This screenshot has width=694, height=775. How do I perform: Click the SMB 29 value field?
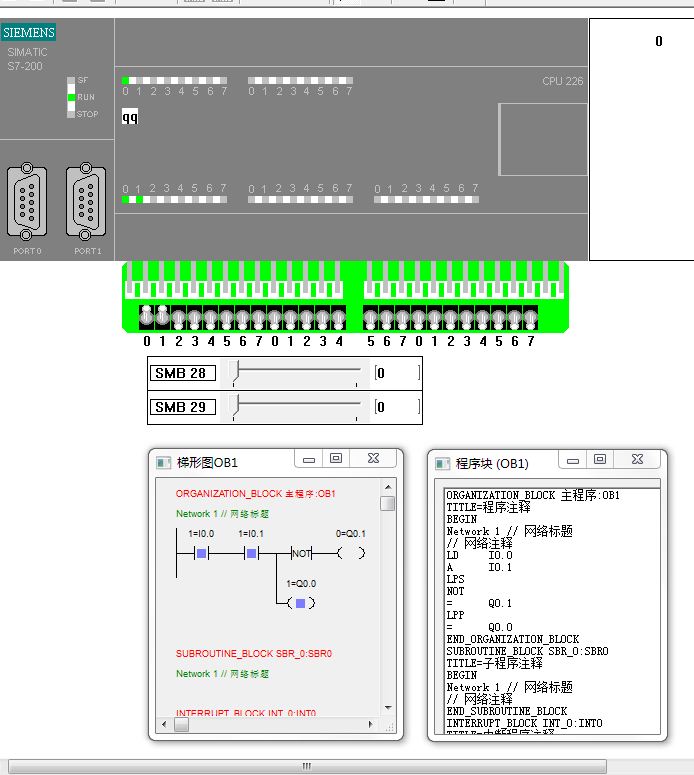click(397, 407)
